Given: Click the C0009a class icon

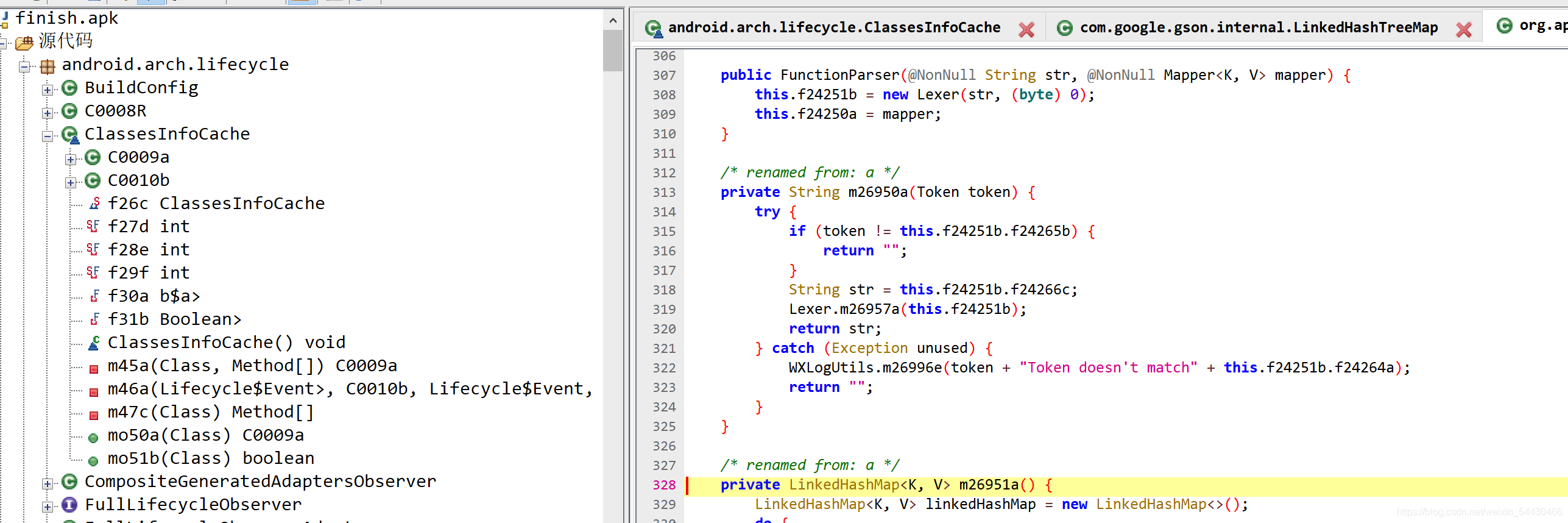Looking at the screenshot, I should click(93, 157).
